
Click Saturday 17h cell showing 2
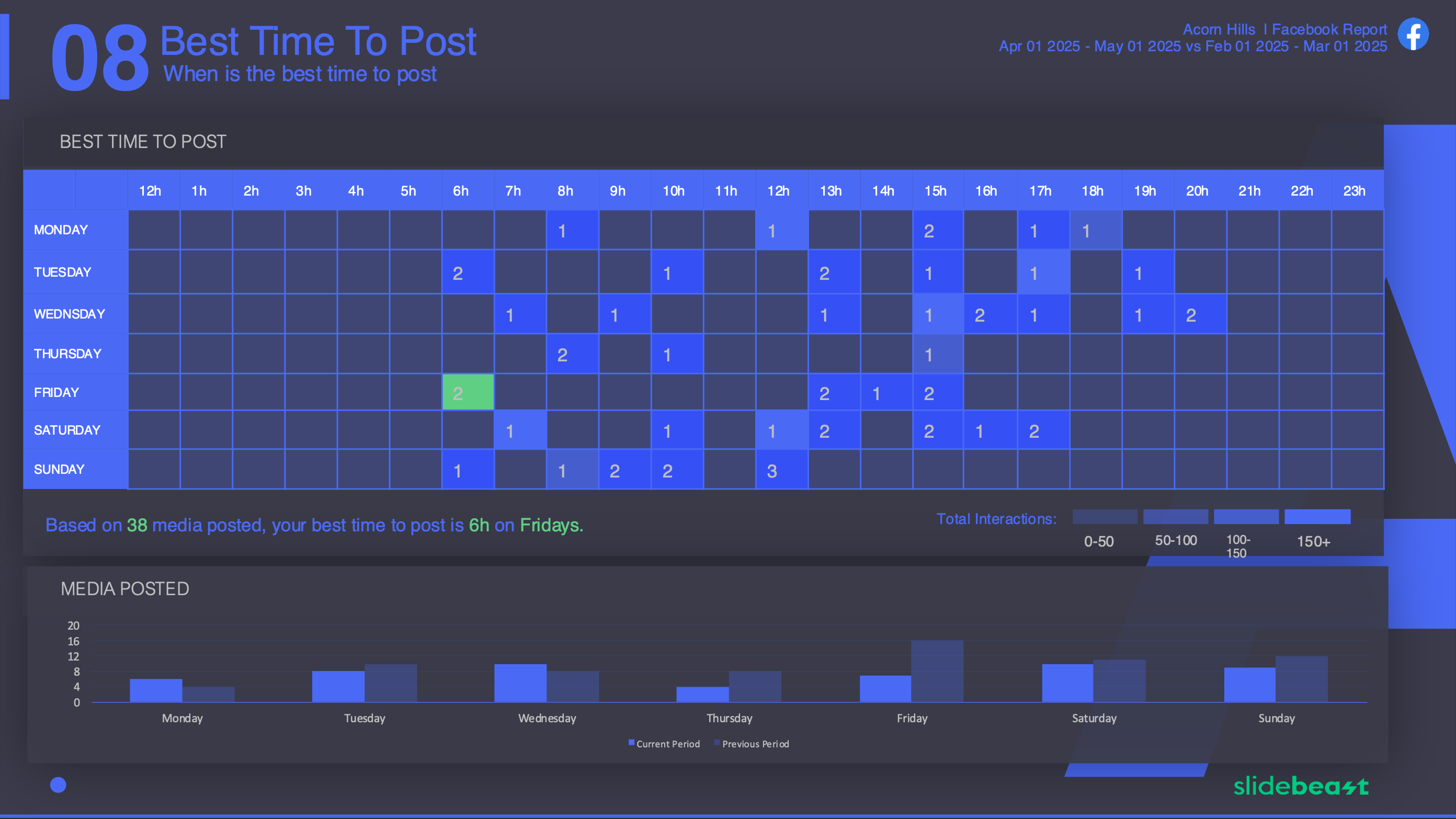coord(1043,430)
